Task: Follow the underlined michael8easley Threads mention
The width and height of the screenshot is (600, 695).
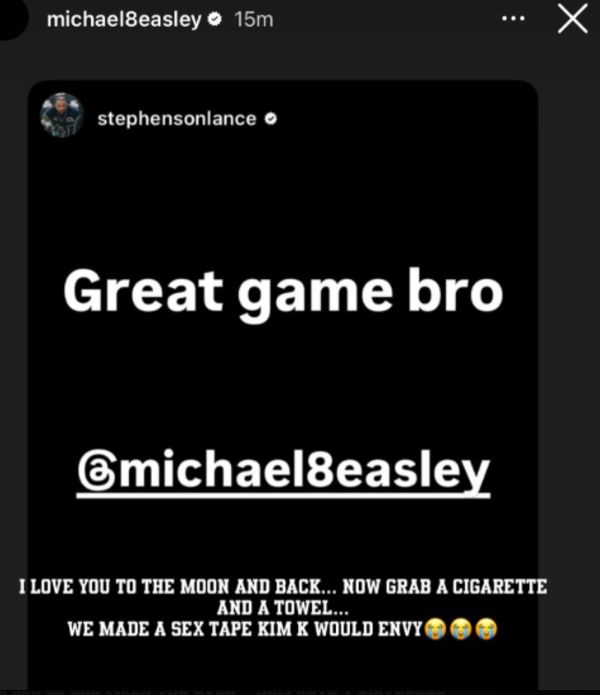Action: point(284,472)
